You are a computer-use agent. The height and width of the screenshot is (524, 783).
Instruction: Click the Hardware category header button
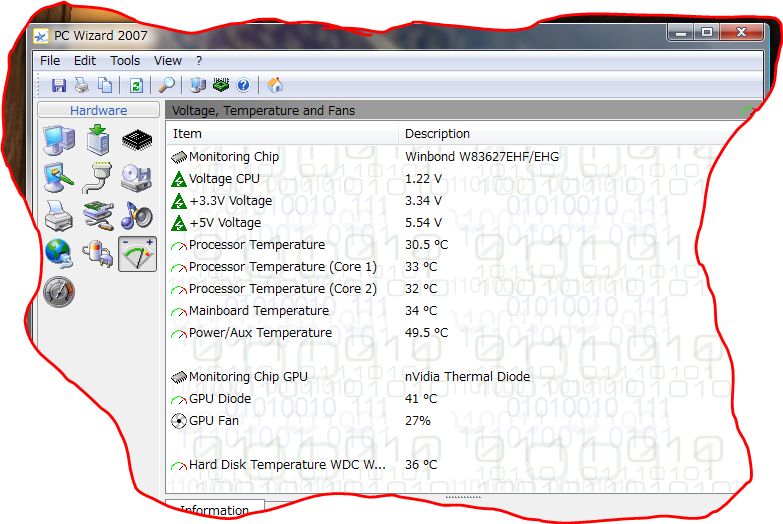(98, 110)
